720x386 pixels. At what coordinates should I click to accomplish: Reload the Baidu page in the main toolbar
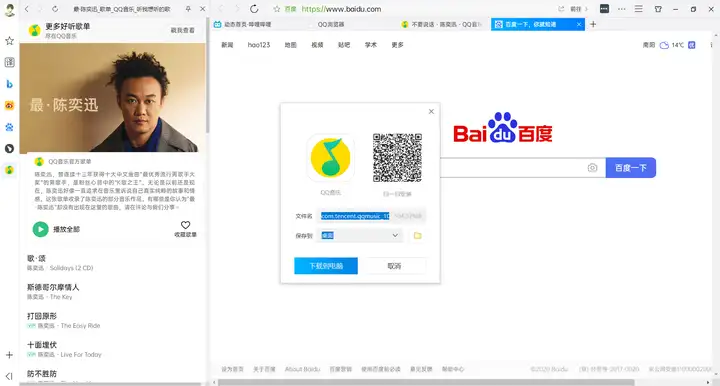point(254,9)
